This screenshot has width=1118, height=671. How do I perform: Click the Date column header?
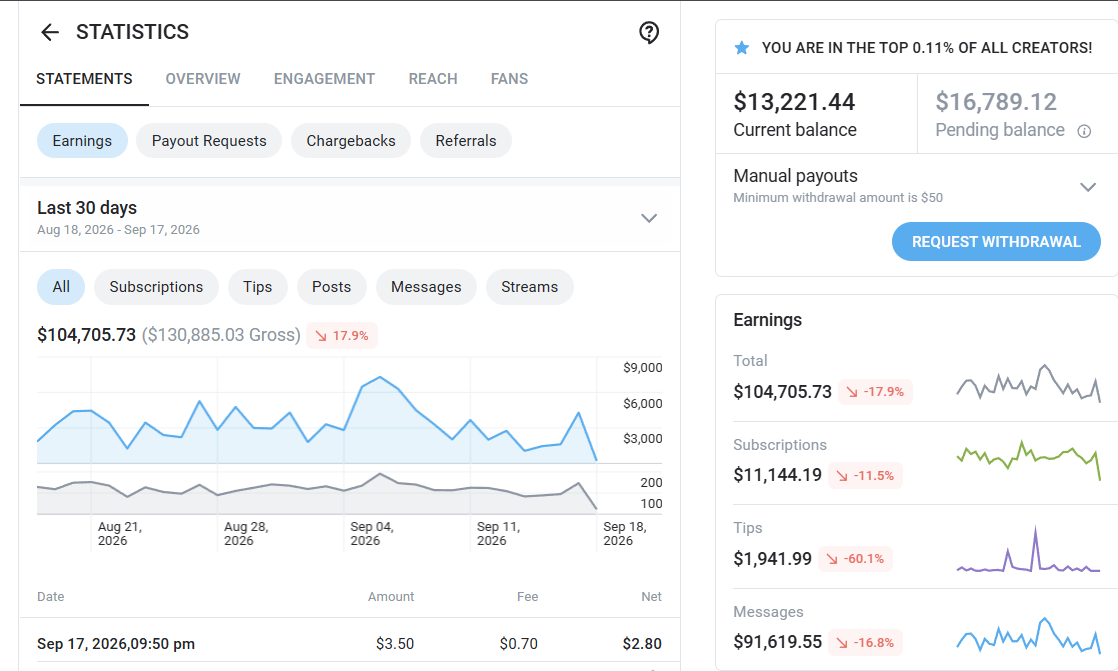tap(51, 597)
